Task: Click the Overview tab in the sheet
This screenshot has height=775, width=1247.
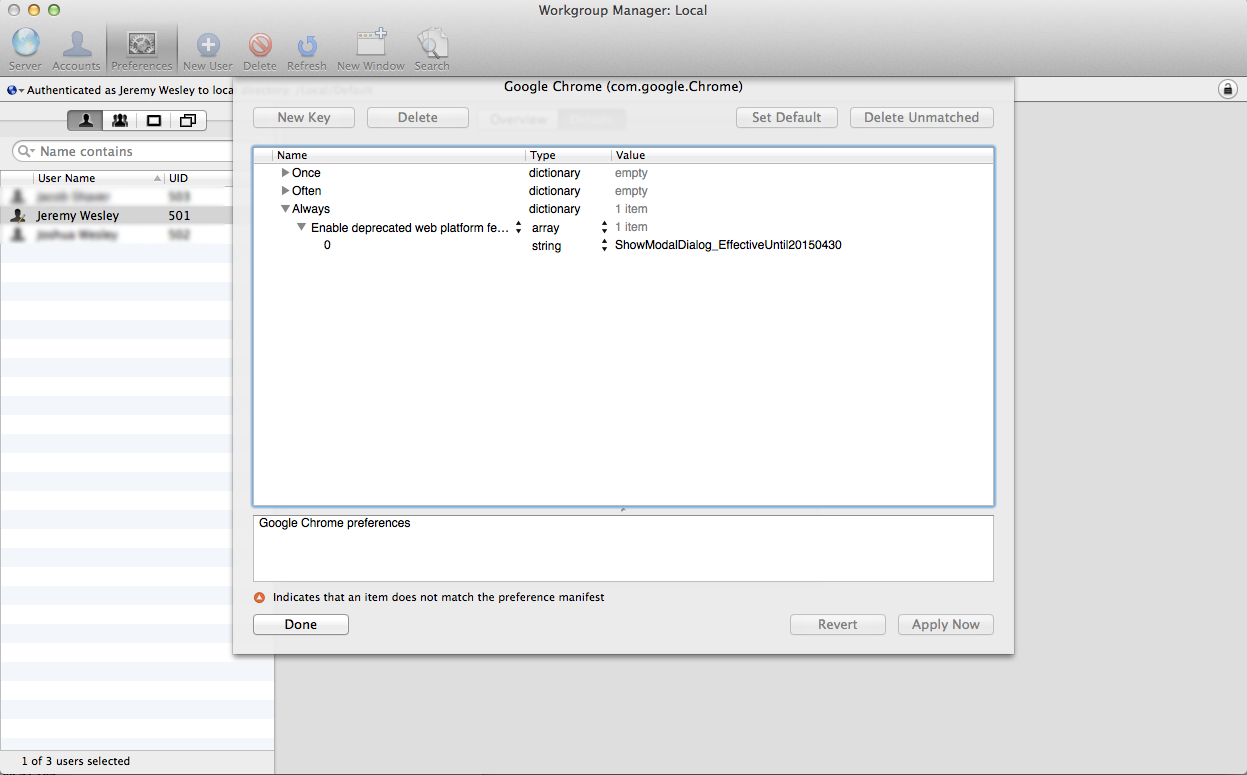Action: tap(519, 119)
